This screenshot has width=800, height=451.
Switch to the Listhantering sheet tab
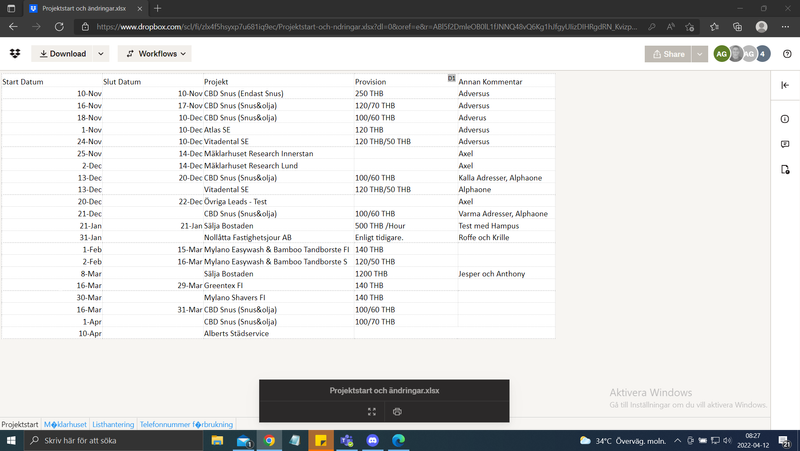[113, 424]
